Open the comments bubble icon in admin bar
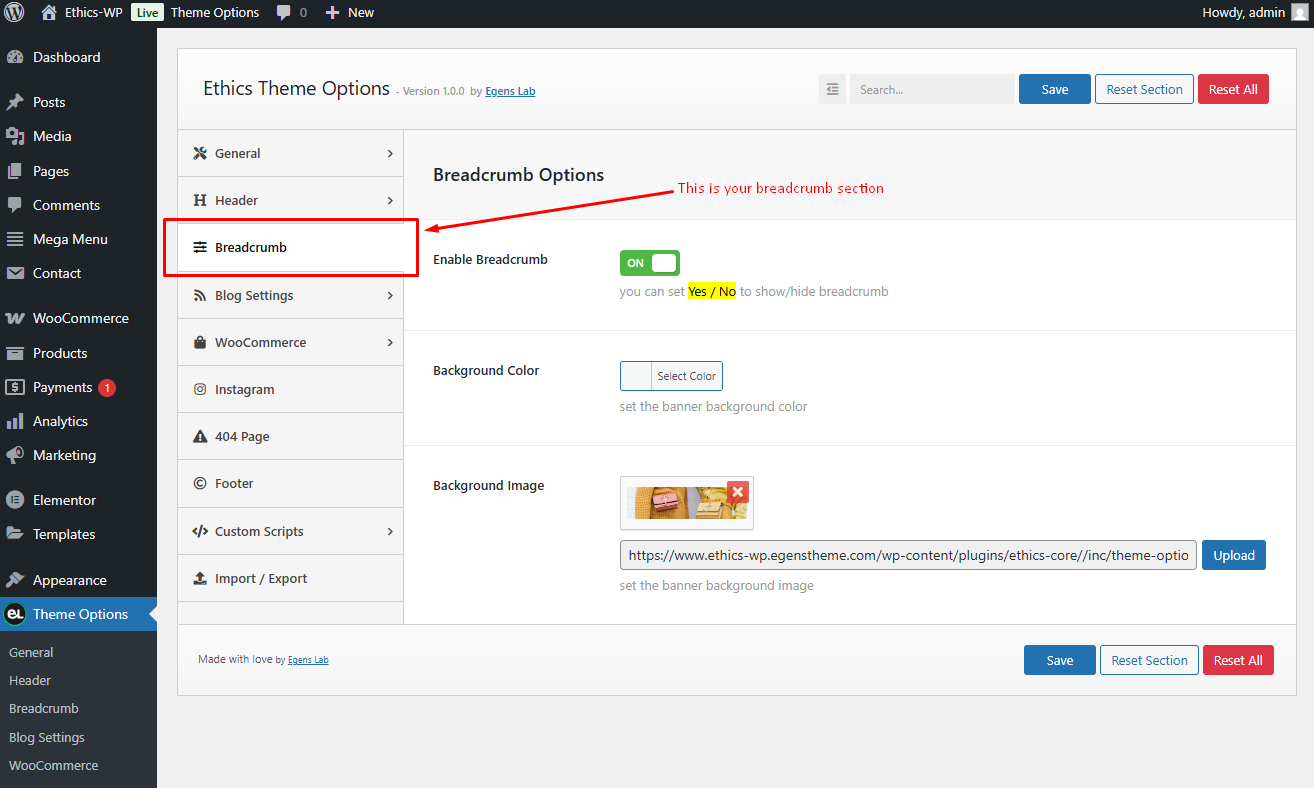Image resolution: width=1314 pixels, height=788 pixels. pyautogui.click(x=284, y=13)
